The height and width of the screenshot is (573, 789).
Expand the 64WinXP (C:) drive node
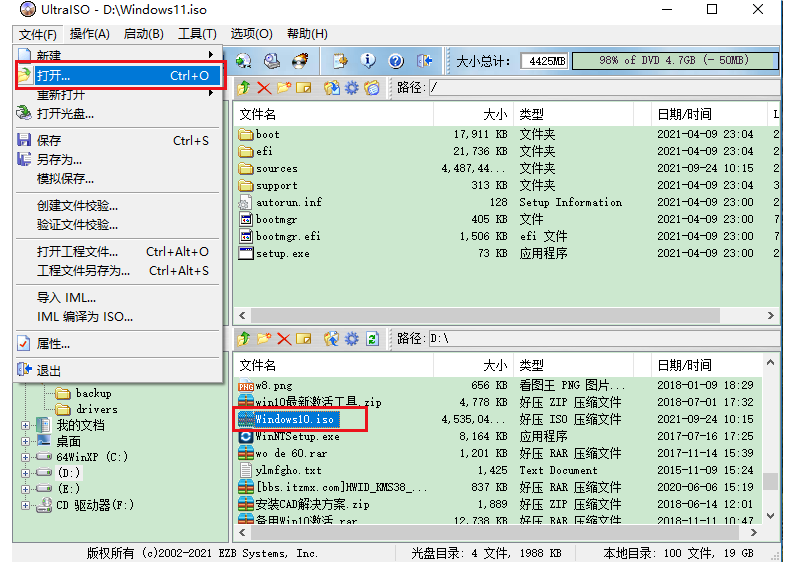(26, 457)
